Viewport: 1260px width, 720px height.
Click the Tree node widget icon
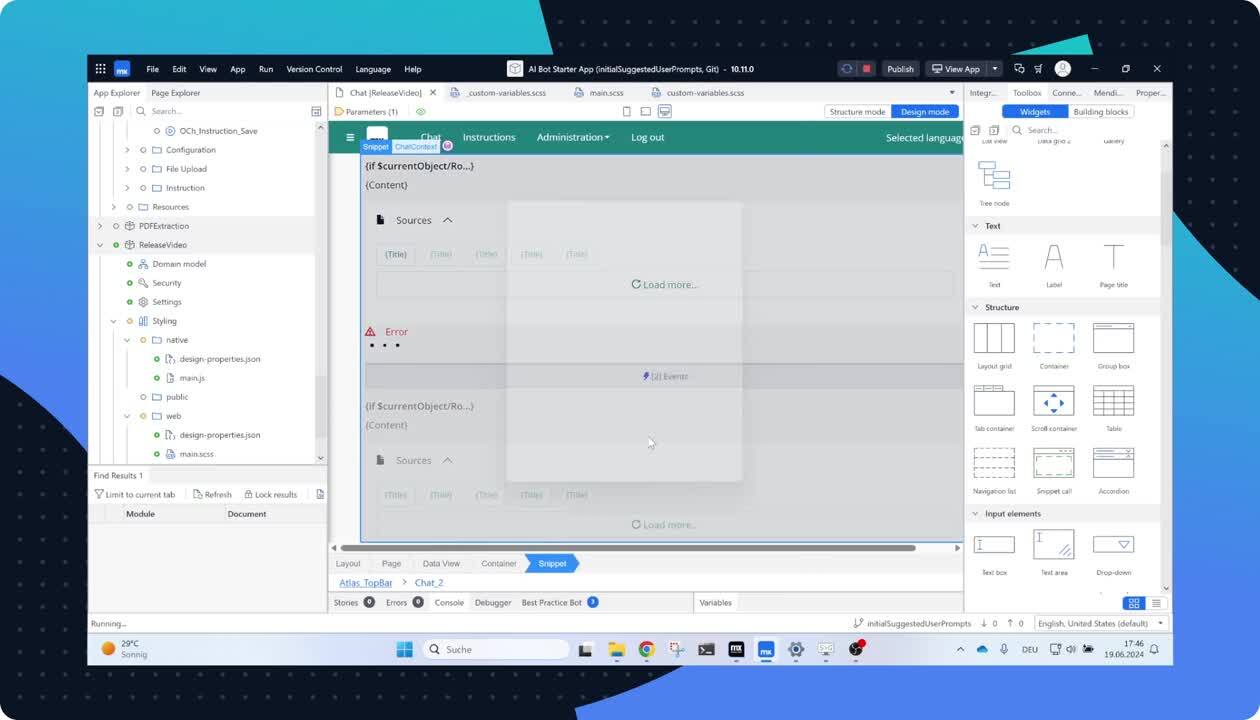click(993, 176)
